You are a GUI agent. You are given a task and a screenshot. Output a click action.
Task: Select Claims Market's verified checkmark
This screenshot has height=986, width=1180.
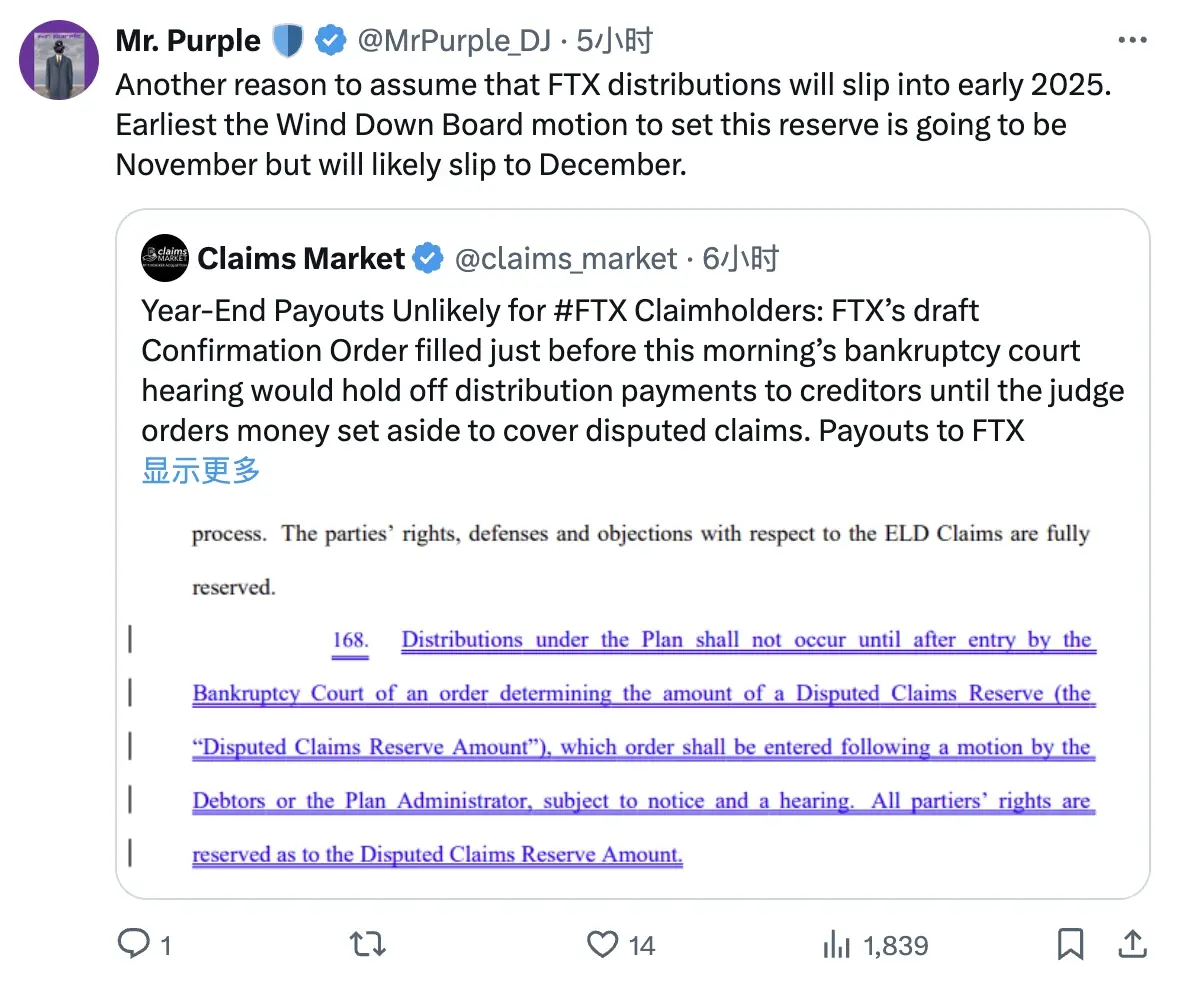pyautogui.click(x=428, y=257)
